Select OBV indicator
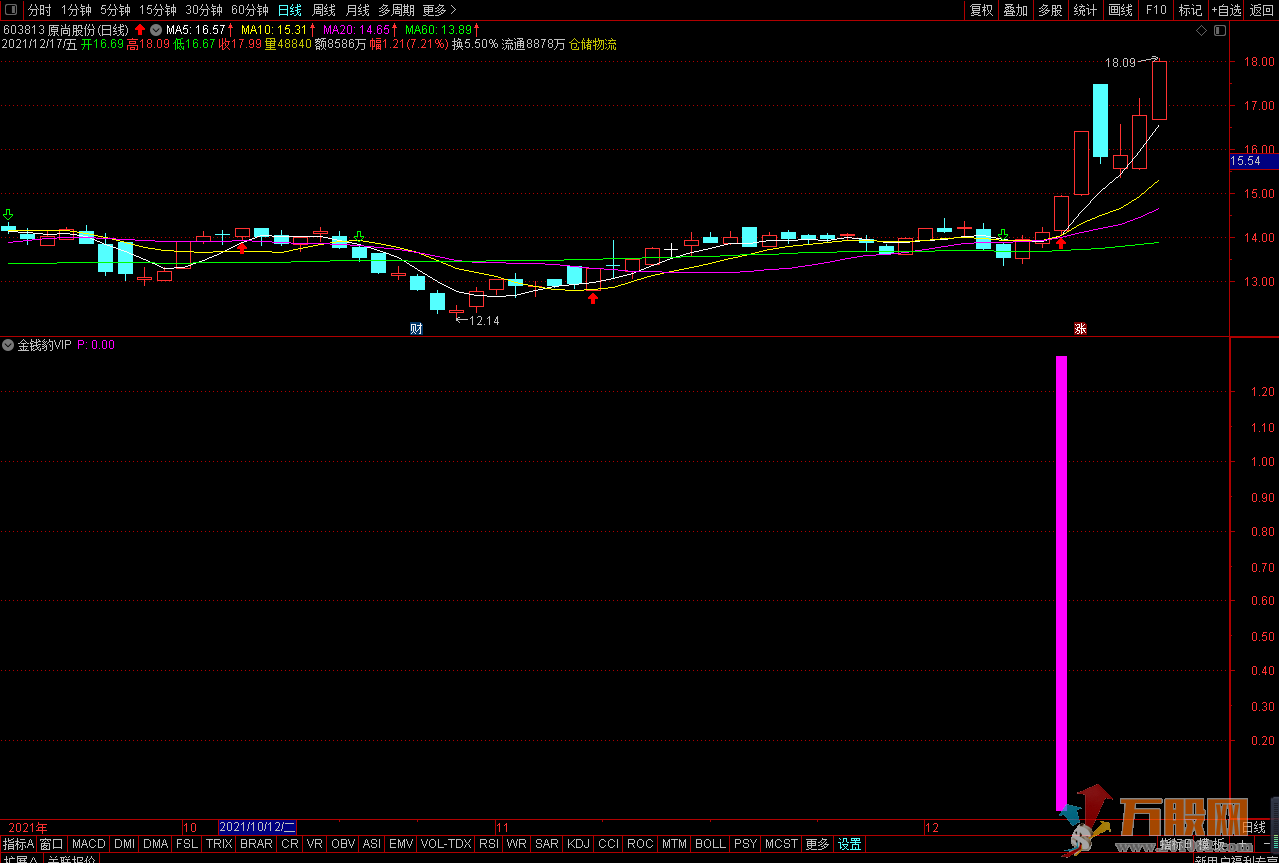Image resolution: width=1279 pixels, height=863 pixels. click(343, 844)
